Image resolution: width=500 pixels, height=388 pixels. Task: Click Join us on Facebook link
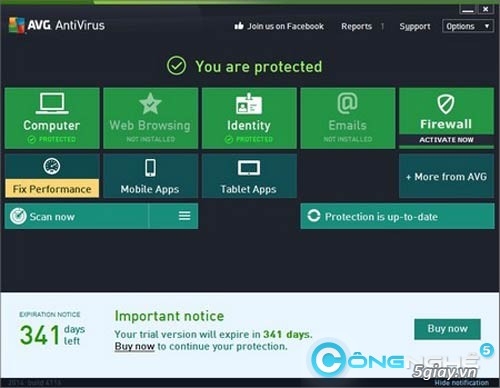point(285,26)
